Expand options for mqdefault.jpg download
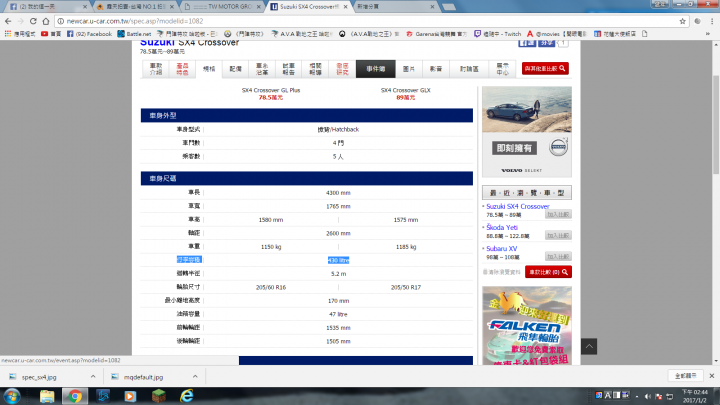The width and height of the screenshot is (720, 405). (x=195, y=377)
